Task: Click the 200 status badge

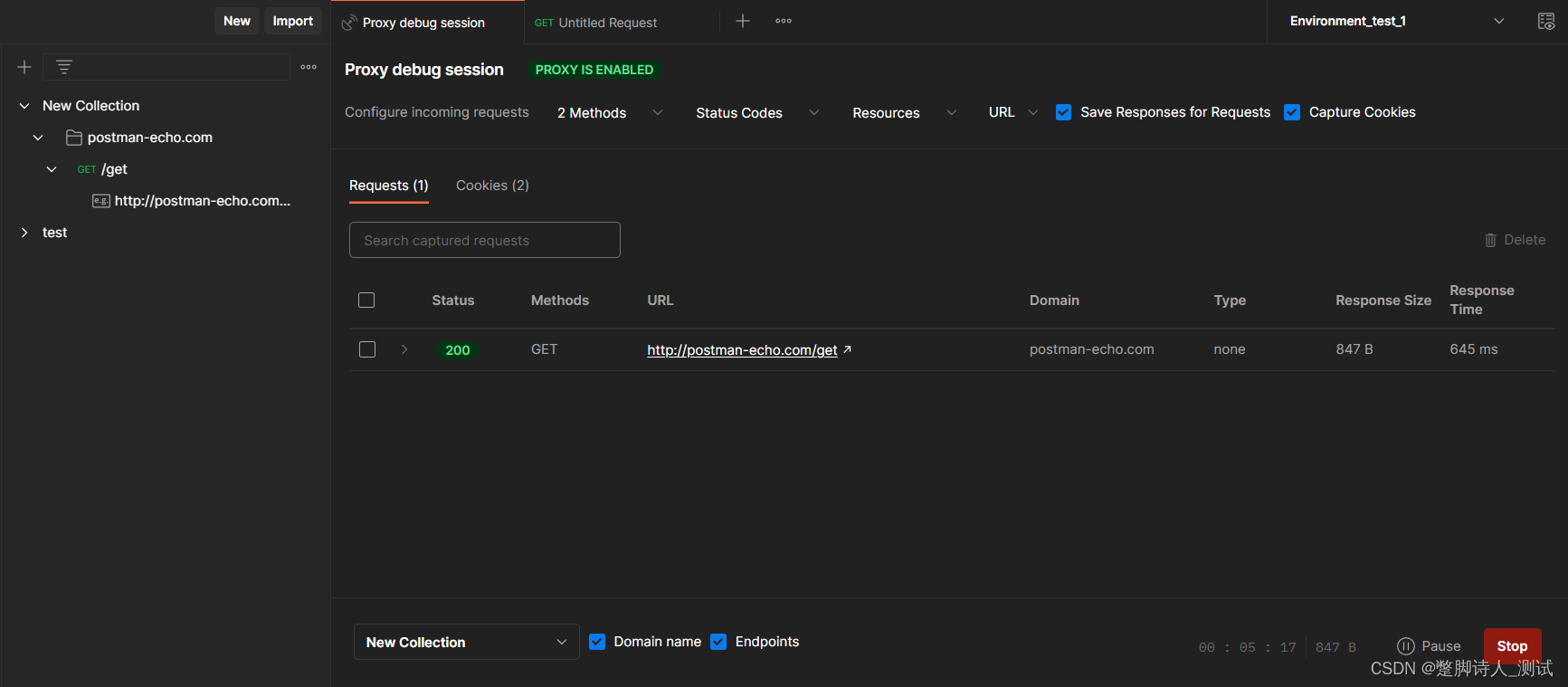Action: click(458, 350)
